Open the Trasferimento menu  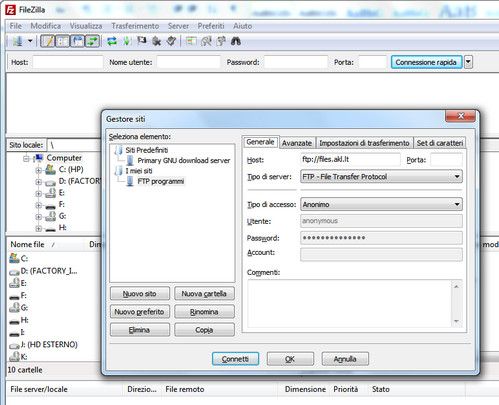(x=135, y=26)
